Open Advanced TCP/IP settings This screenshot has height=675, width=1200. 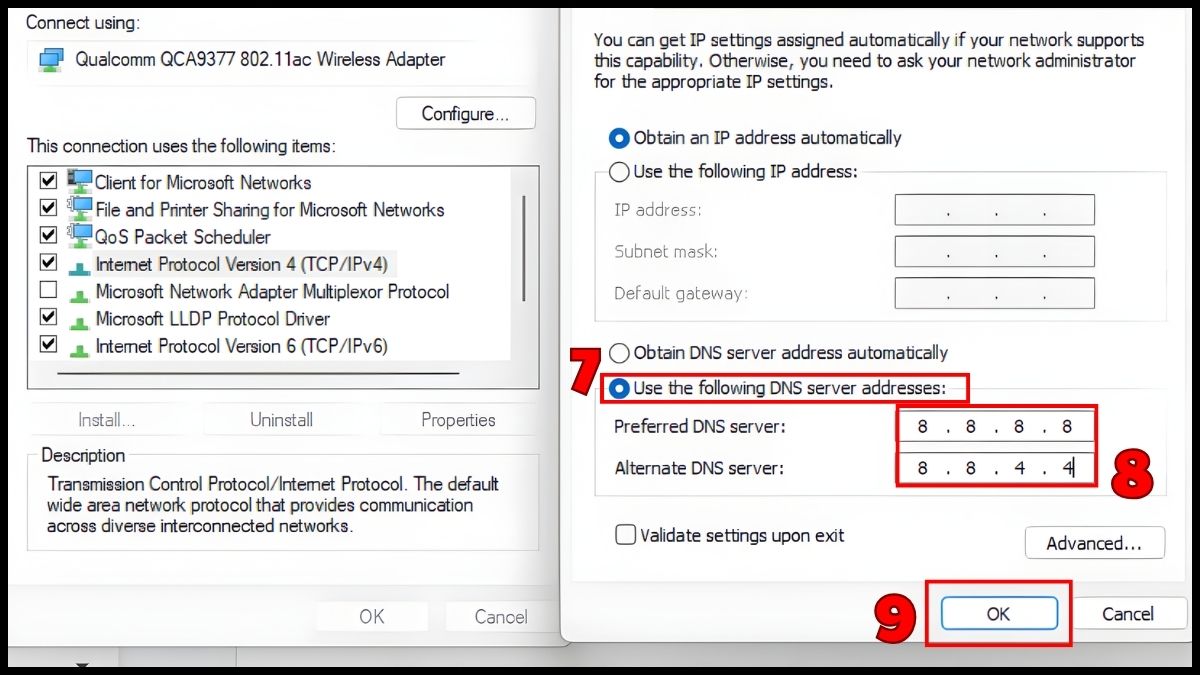pos(1095,543)
